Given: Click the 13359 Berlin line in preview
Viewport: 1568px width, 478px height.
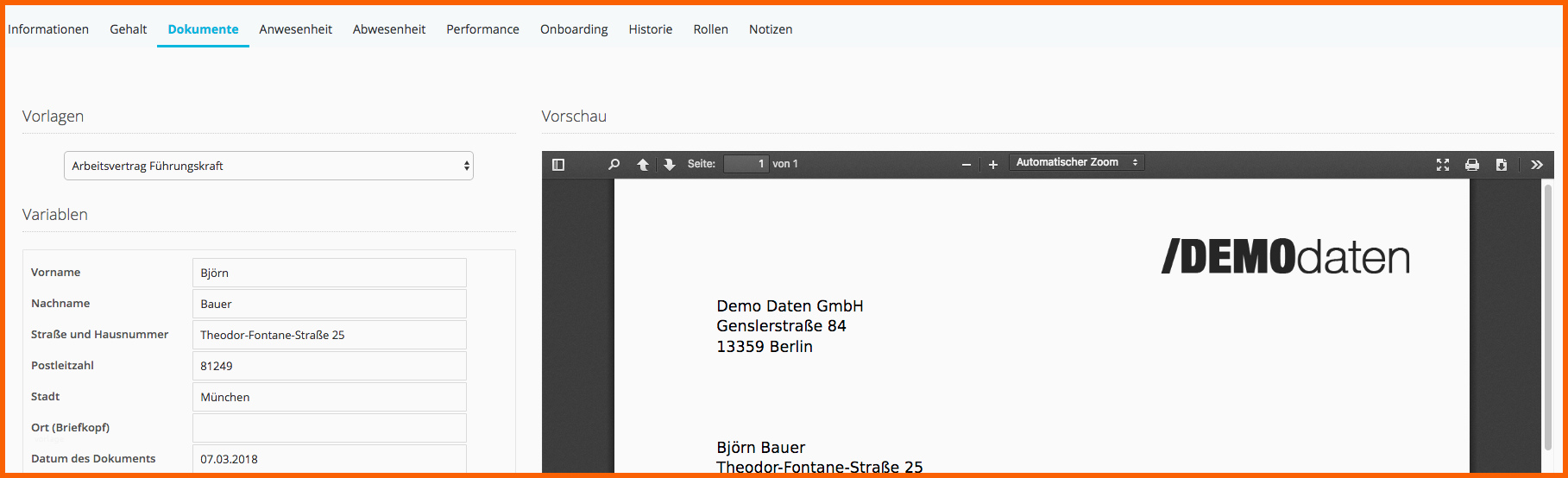Looking at the screenshot, I should 765,347.
